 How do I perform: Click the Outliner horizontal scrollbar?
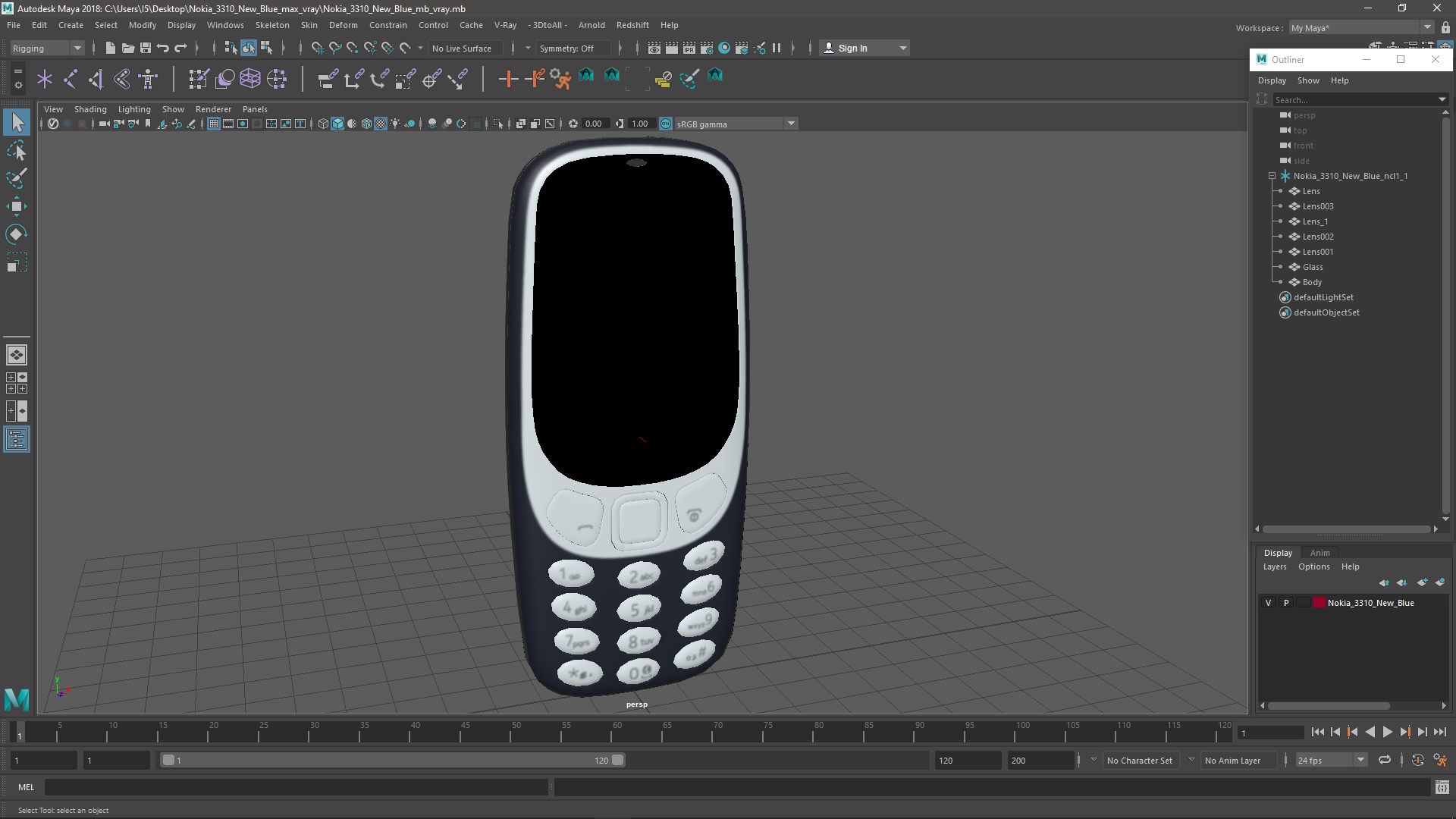pyautogui.click(x=1346, y=529)
